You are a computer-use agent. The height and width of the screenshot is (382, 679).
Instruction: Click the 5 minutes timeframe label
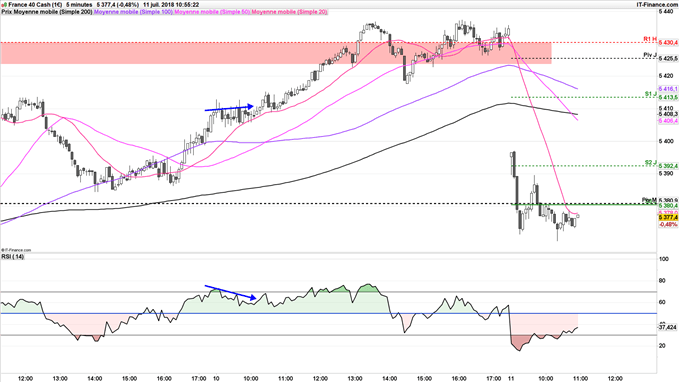(79, 5)
